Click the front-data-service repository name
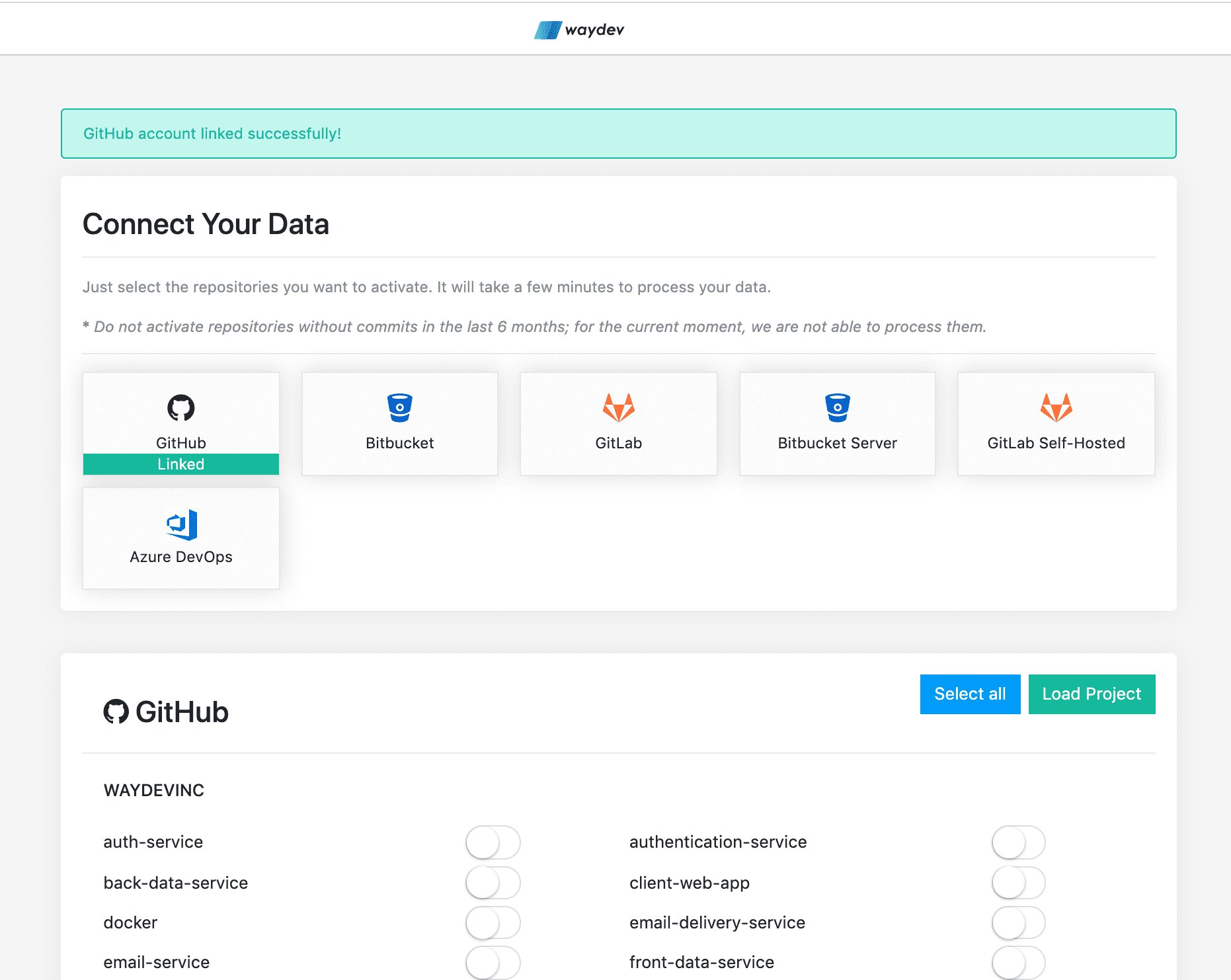Viewport: 1231px width, 980px height. click(x=701, y=962)
